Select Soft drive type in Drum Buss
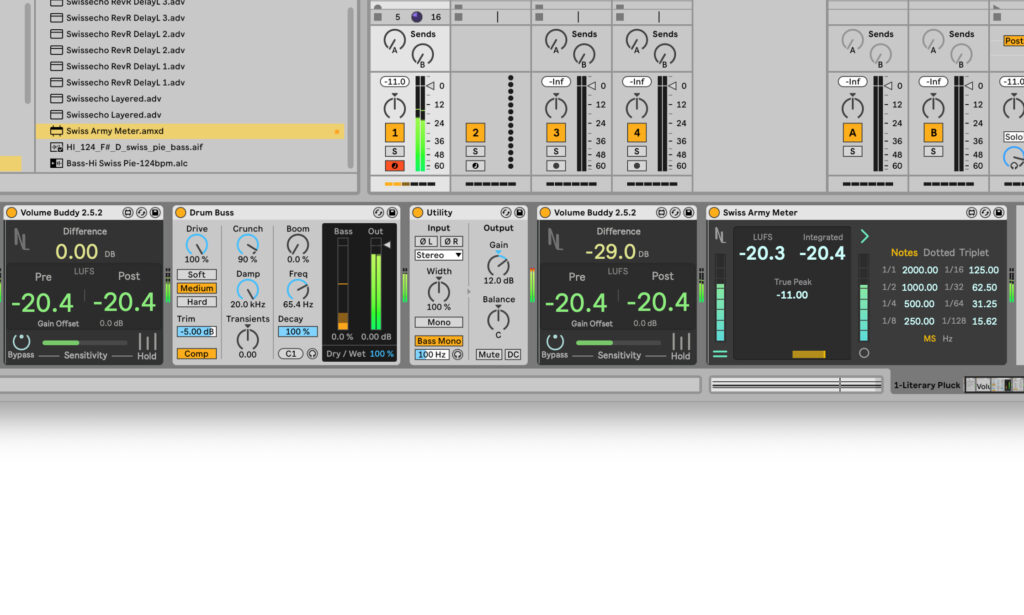This screenshot has width=1024, height=615. 197,275
